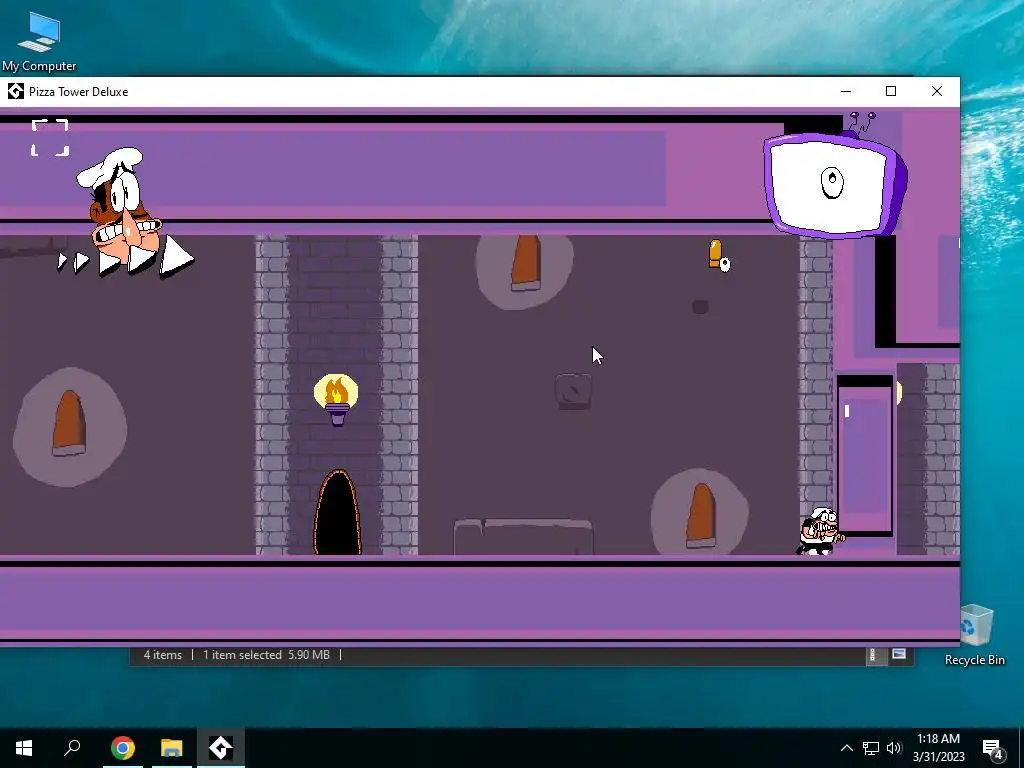
Task: Open File Explorer from the taskbar
Action: [x=172, y=748]
